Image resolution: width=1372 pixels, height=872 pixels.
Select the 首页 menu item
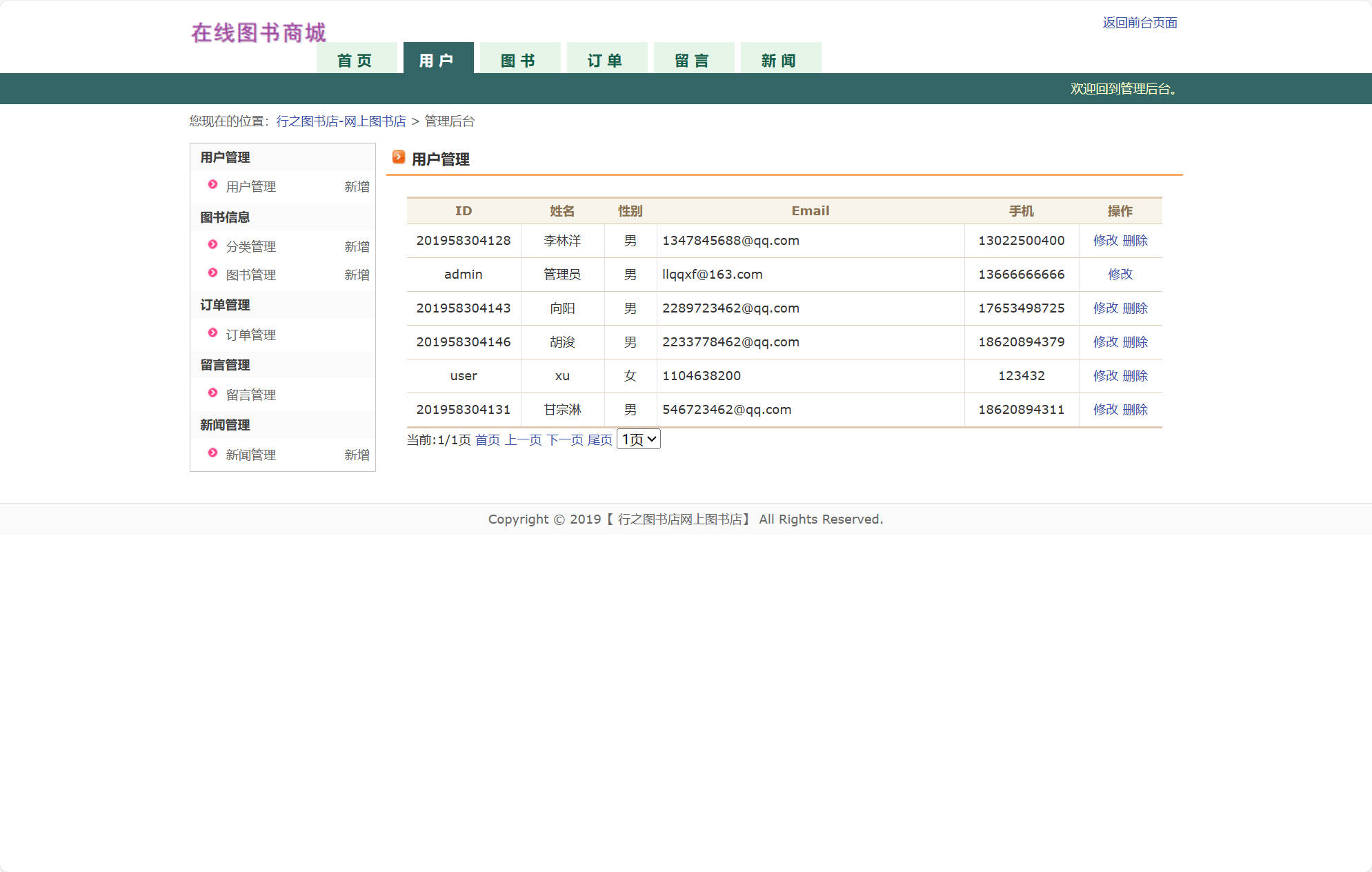coord(355,59)
